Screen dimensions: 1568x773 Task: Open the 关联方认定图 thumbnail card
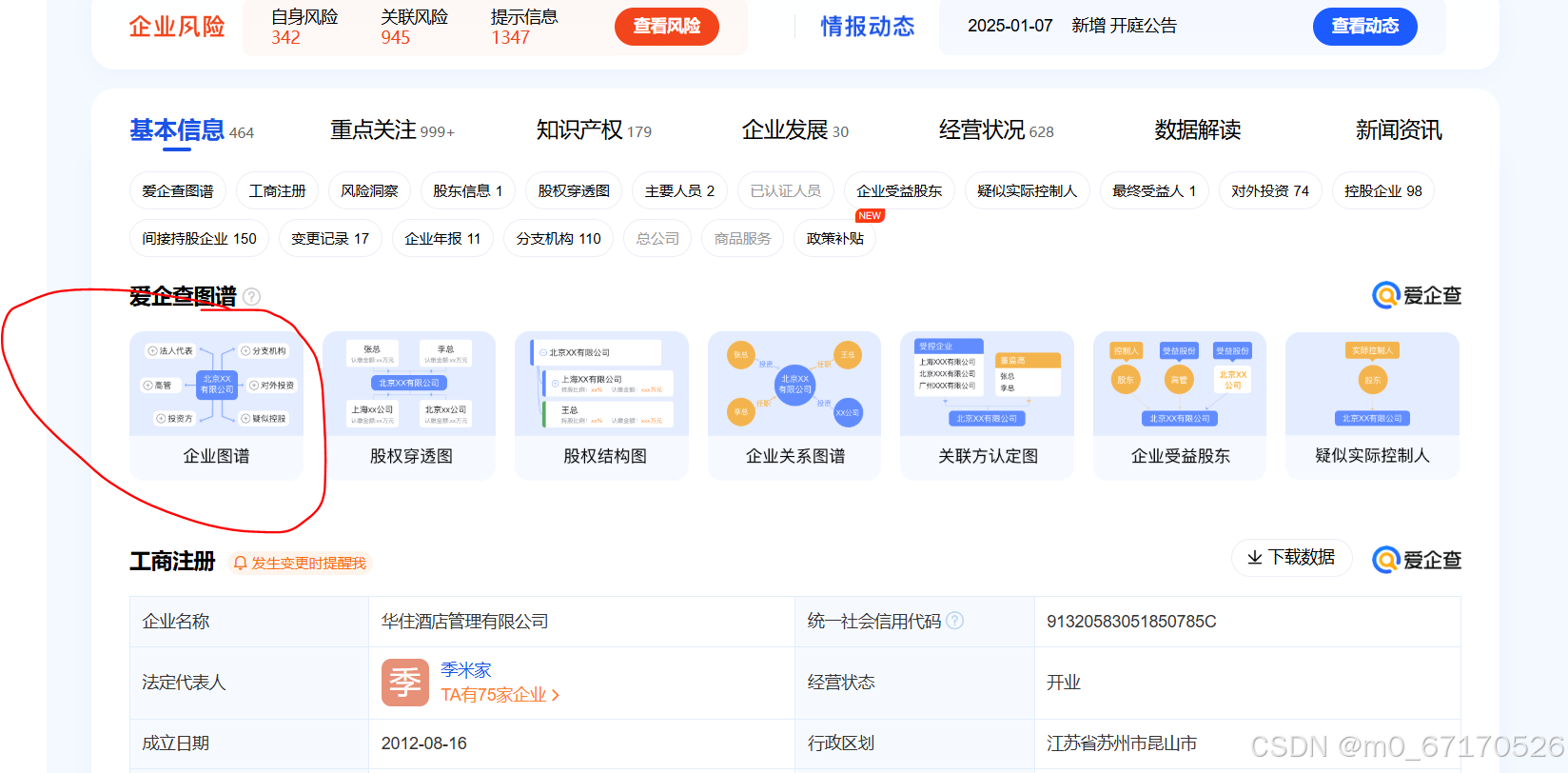[x=988, y=406]
